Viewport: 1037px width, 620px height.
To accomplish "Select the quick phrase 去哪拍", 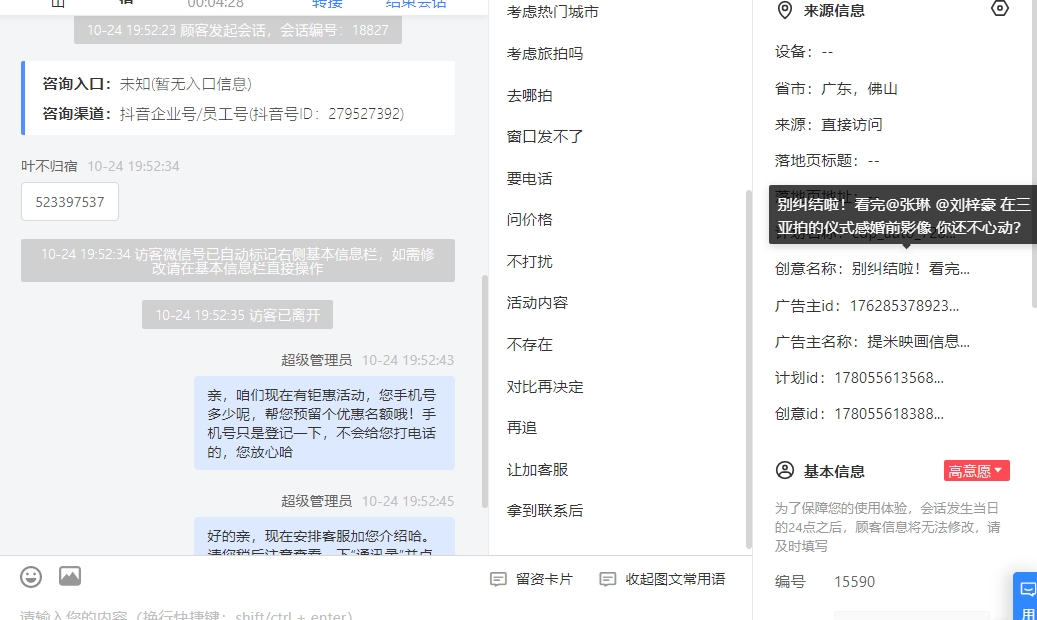I will click(530, 95).
